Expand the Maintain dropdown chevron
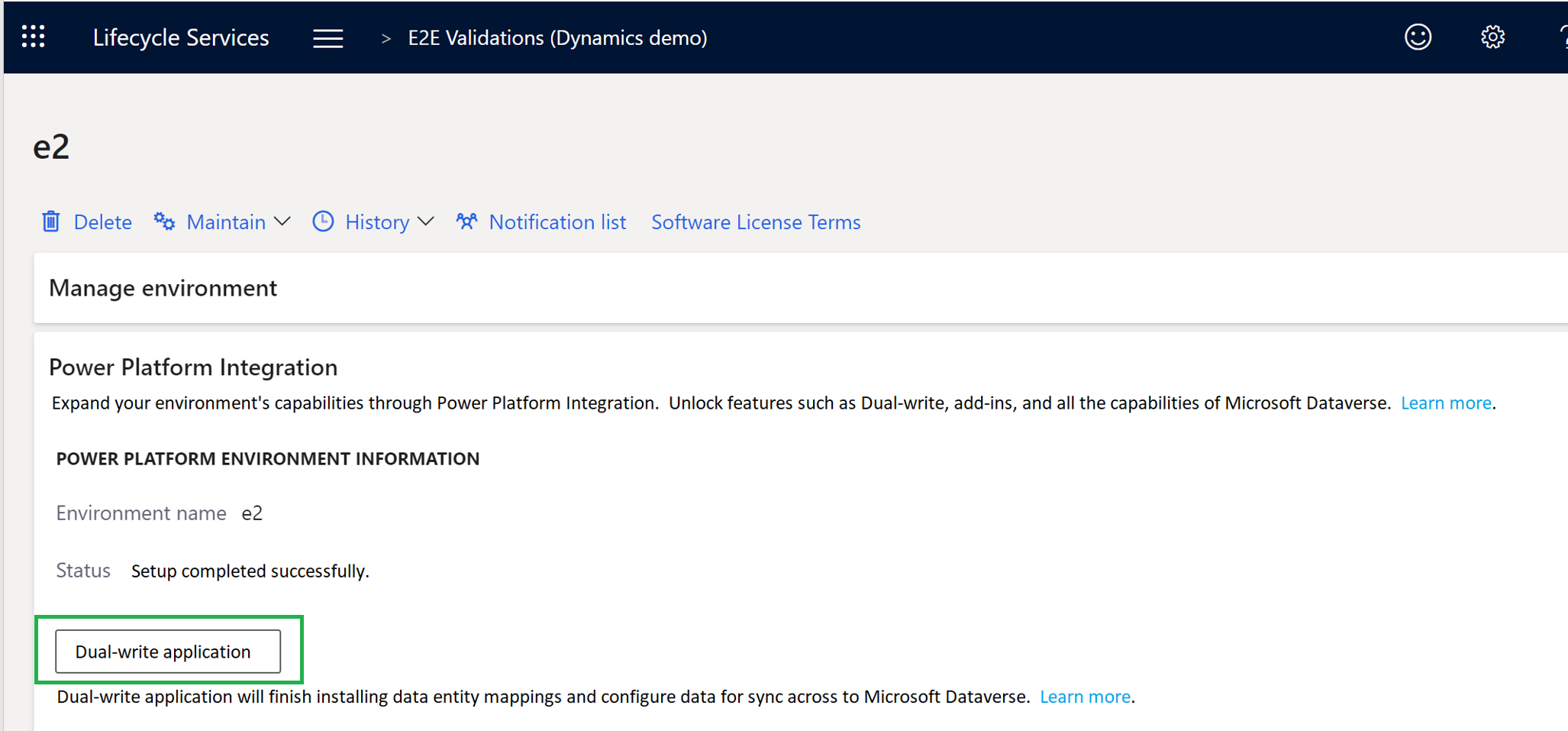This screenshot has height=731, width=1568. 282,222
